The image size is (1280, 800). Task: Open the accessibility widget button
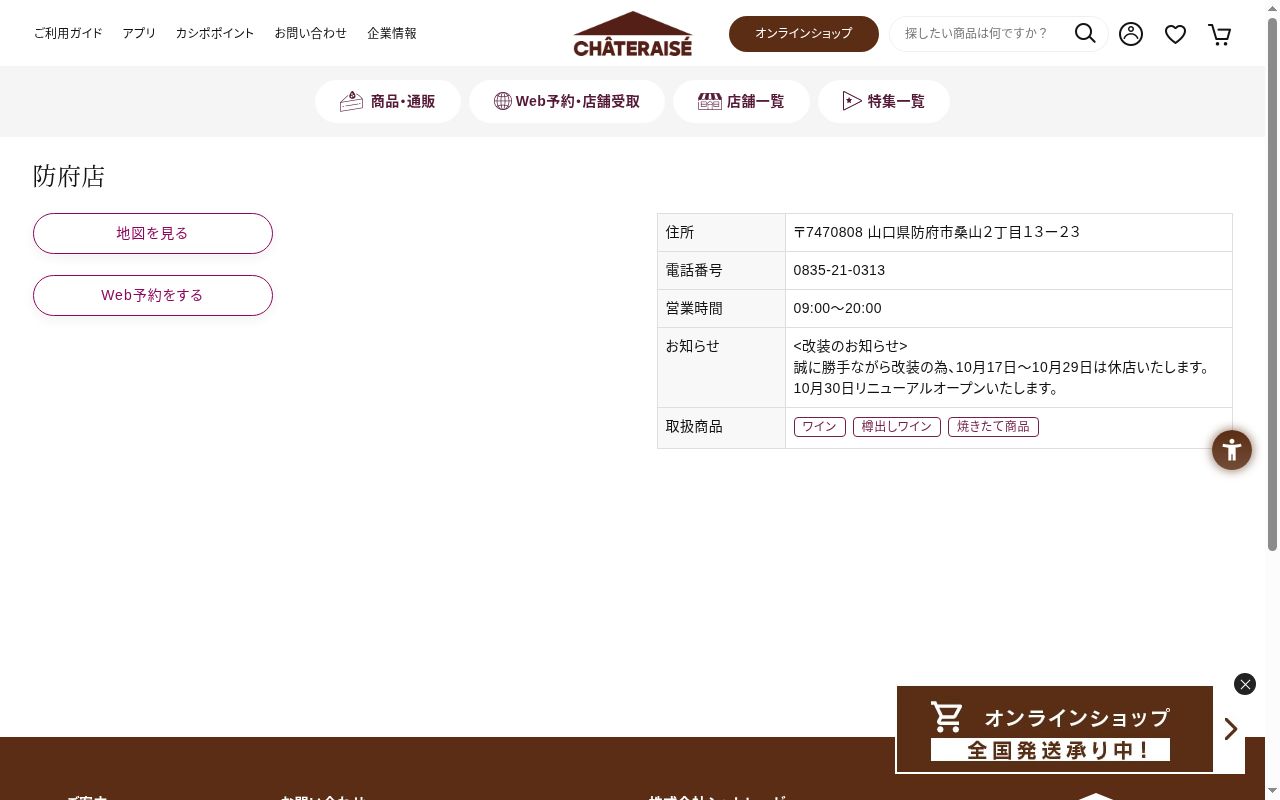pyautogui.click(x=1232, y=450)
